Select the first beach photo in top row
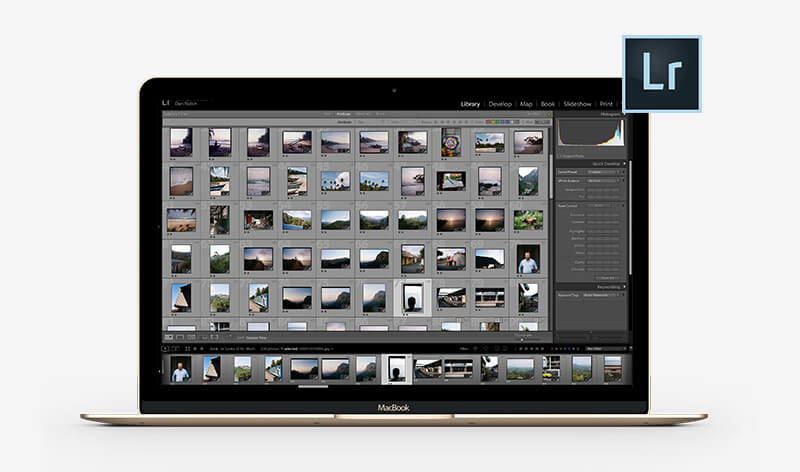 click(181, 142)
